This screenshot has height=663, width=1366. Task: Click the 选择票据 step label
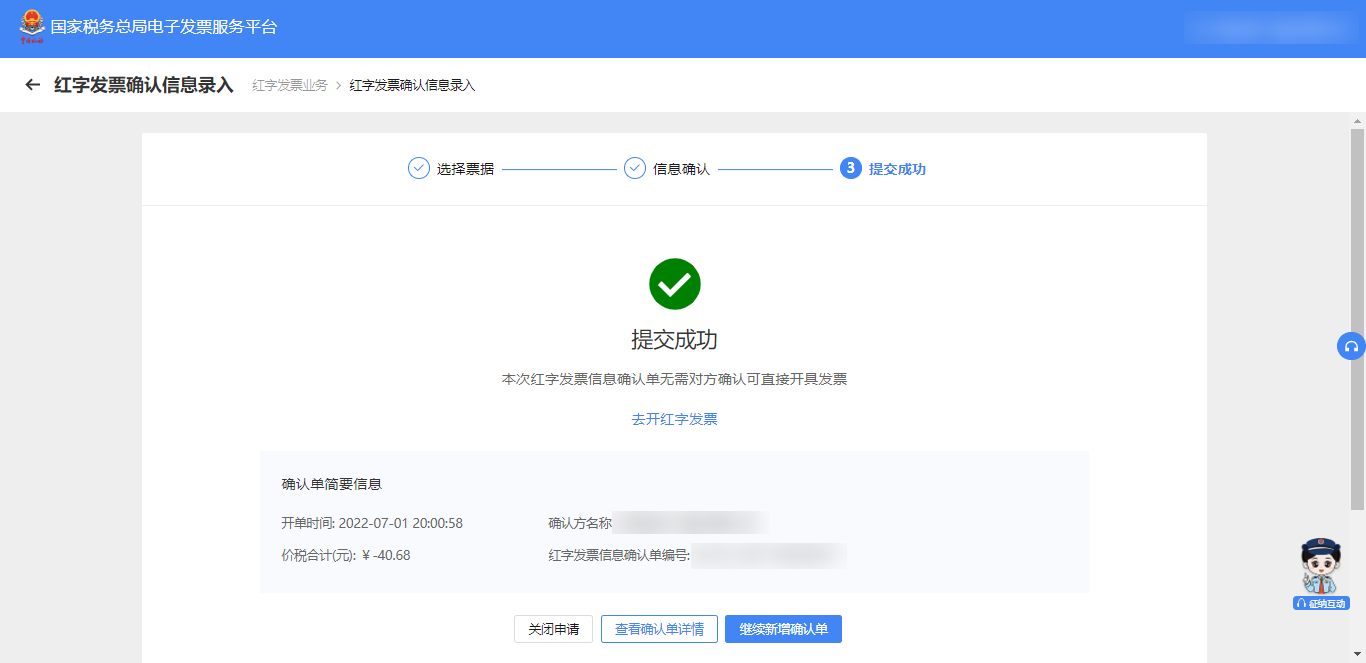coord(465,169)
